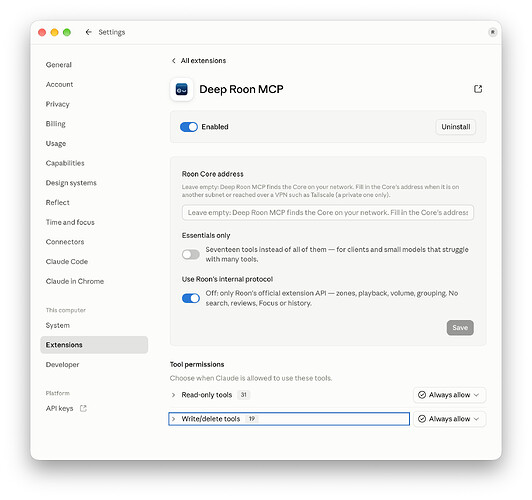Image resolution: width=532 pixels, height=500 pixels.
Task: Click the checkmark icon in Write/delete tools dropdown
Action: (x=422, y=419)
